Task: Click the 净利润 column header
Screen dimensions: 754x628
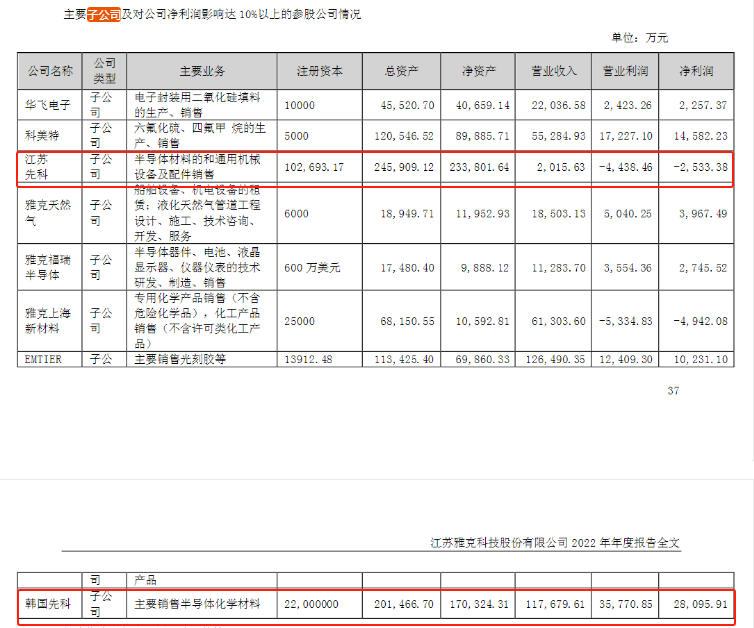Action: click(696, 71)
